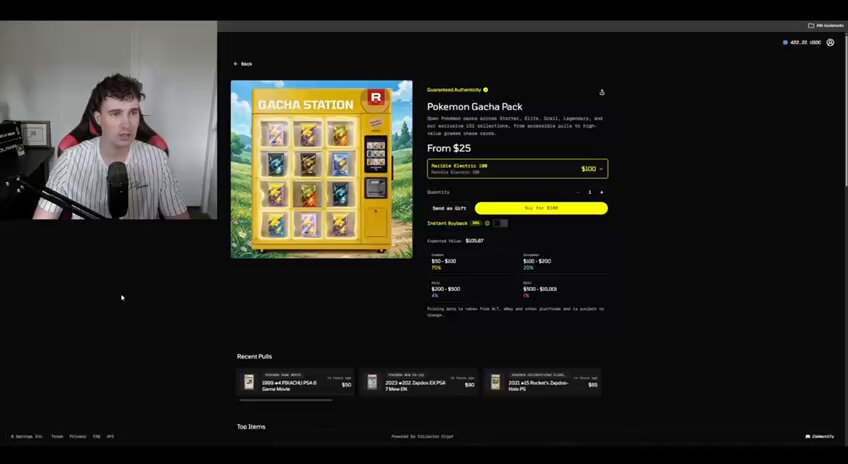Expand the $100 pack tier dropdown

[518, 169]
